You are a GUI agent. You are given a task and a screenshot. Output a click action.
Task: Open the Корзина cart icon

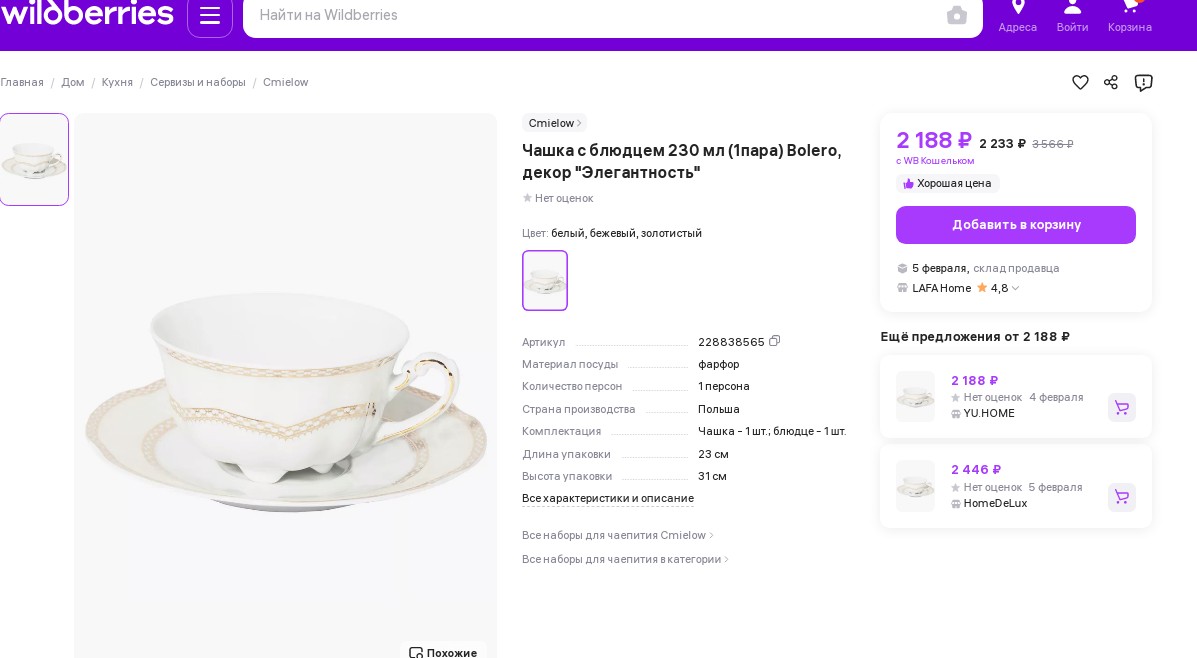(1130, 16)
